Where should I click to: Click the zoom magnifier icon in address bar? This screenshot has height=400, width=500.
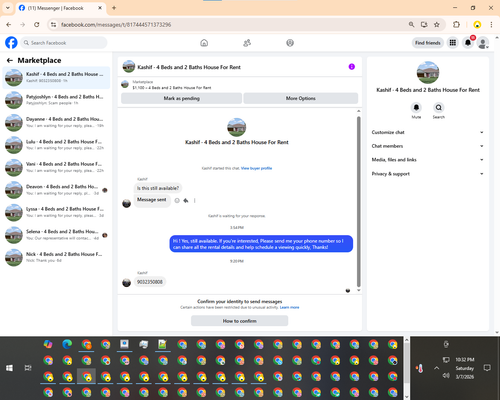412,24
